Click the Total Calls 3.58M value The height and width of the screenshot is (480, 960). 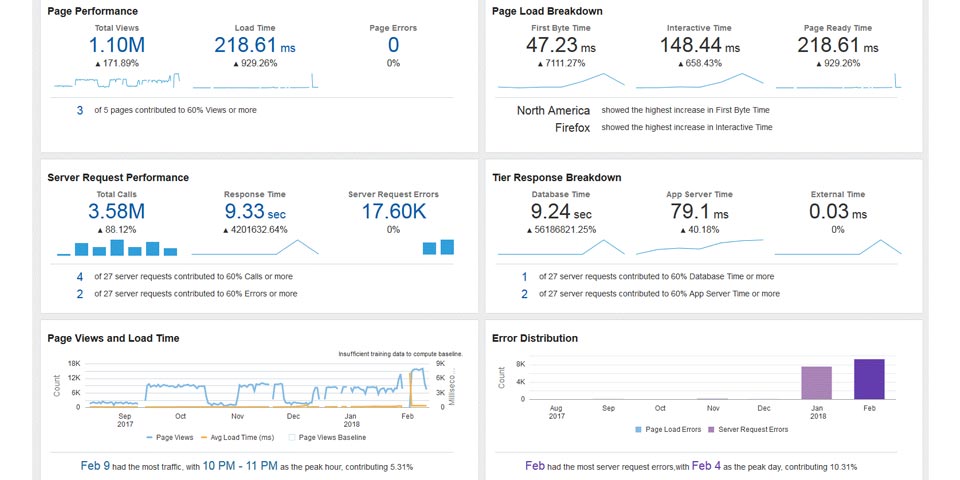(117, 211)
